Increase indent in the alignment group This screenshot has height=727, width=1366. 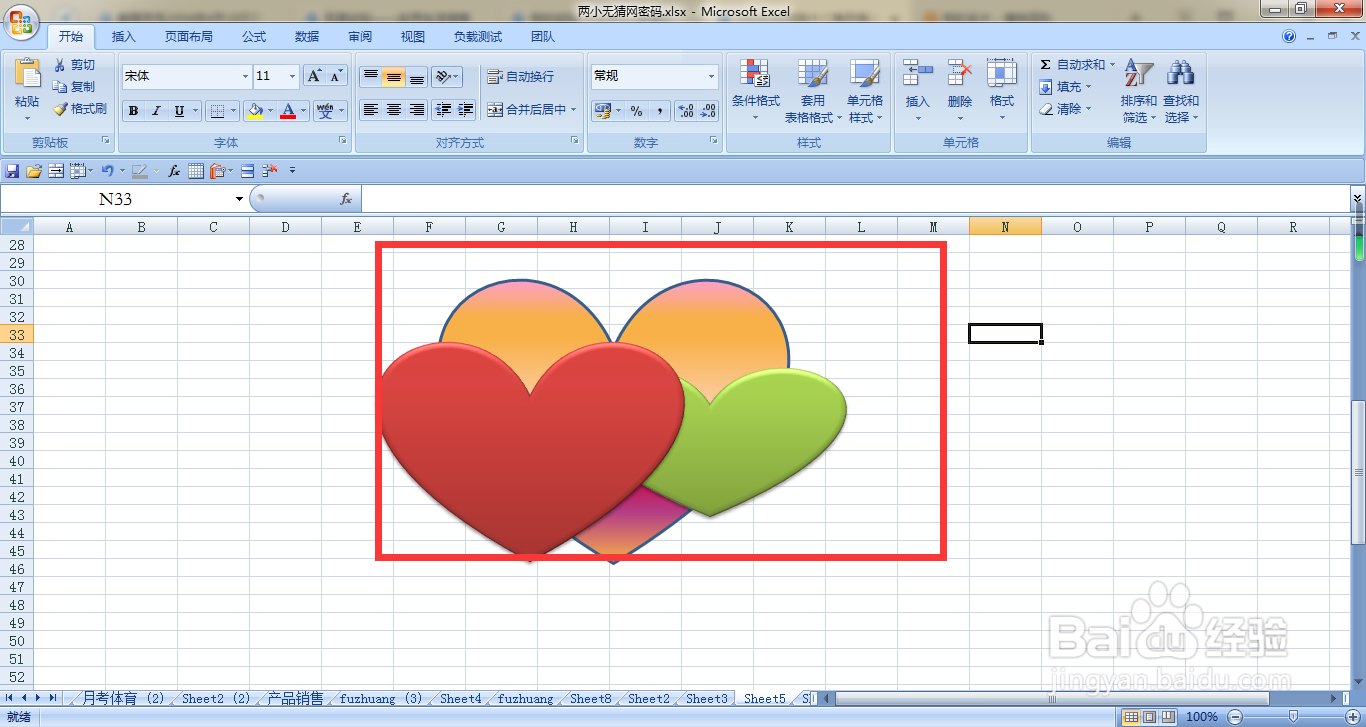tap(465, 110)
